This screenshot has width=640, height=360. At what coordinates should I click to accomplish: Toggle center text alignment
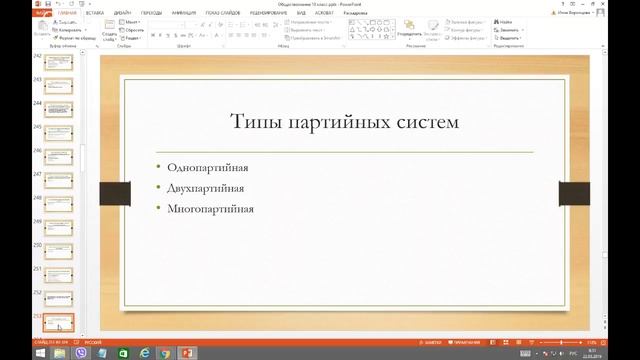(x=239, y=36)
